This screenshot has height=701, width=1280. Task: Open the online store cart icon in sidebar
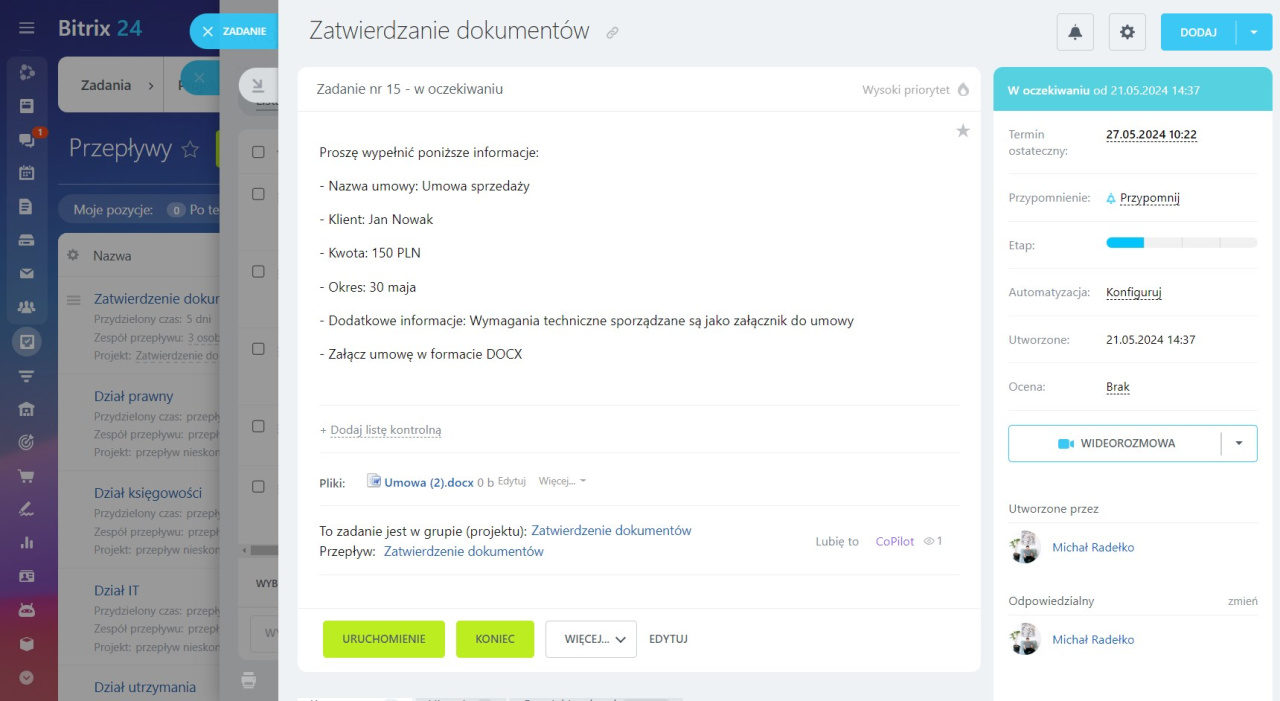pos(27,475)
